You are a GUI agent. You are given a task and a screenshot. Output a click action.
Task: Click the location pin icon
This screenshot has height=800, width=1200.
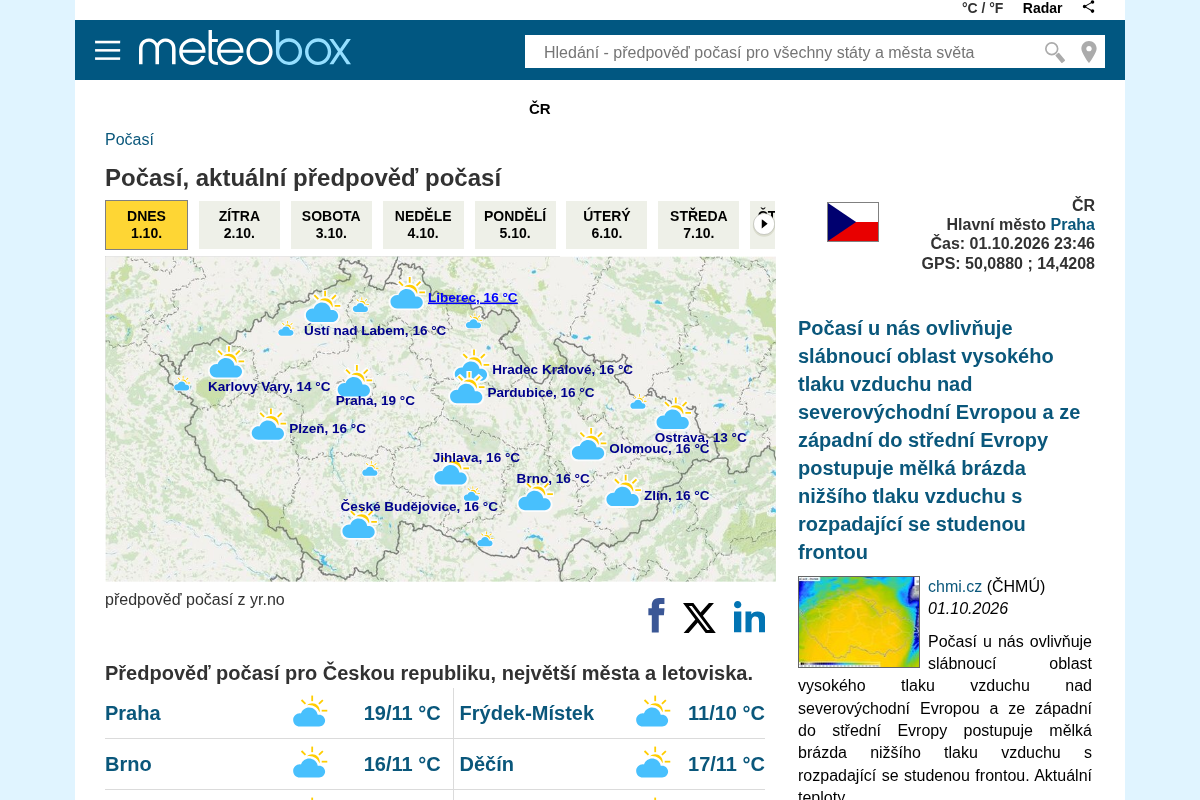pos(1089,52)
